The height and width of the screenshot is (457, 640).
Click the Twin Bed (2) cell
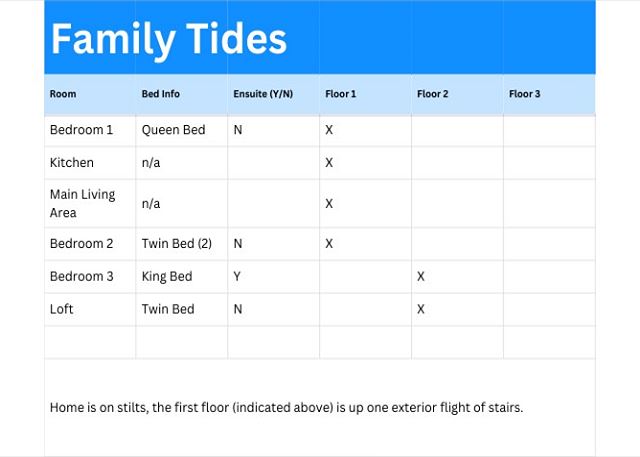(177, 243)
